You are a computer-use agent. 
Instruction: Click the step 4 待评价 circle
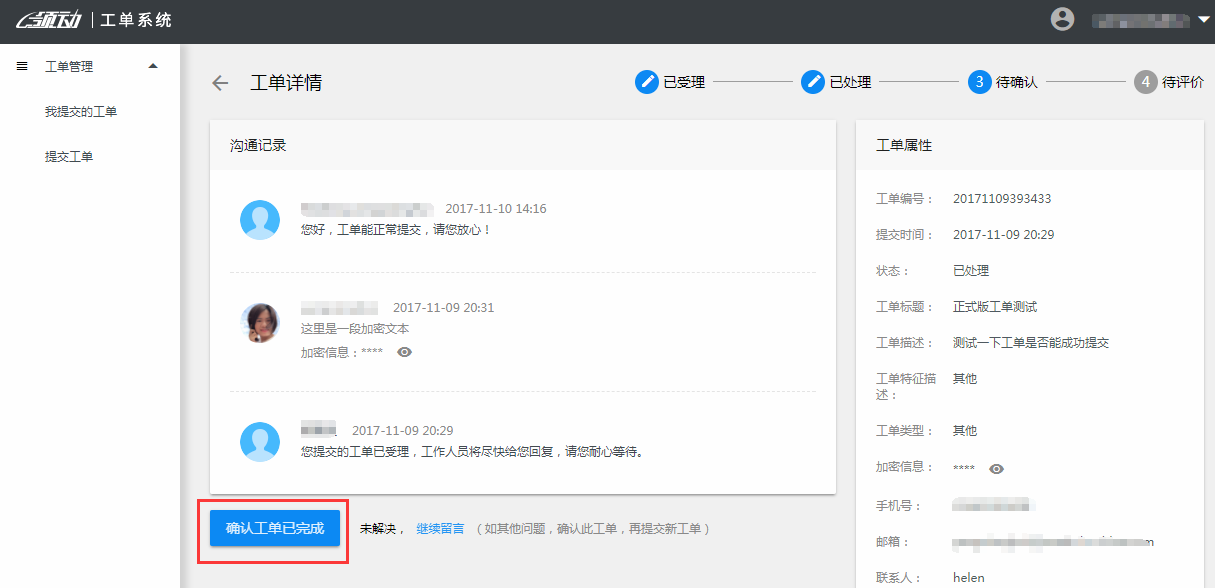1145,82
